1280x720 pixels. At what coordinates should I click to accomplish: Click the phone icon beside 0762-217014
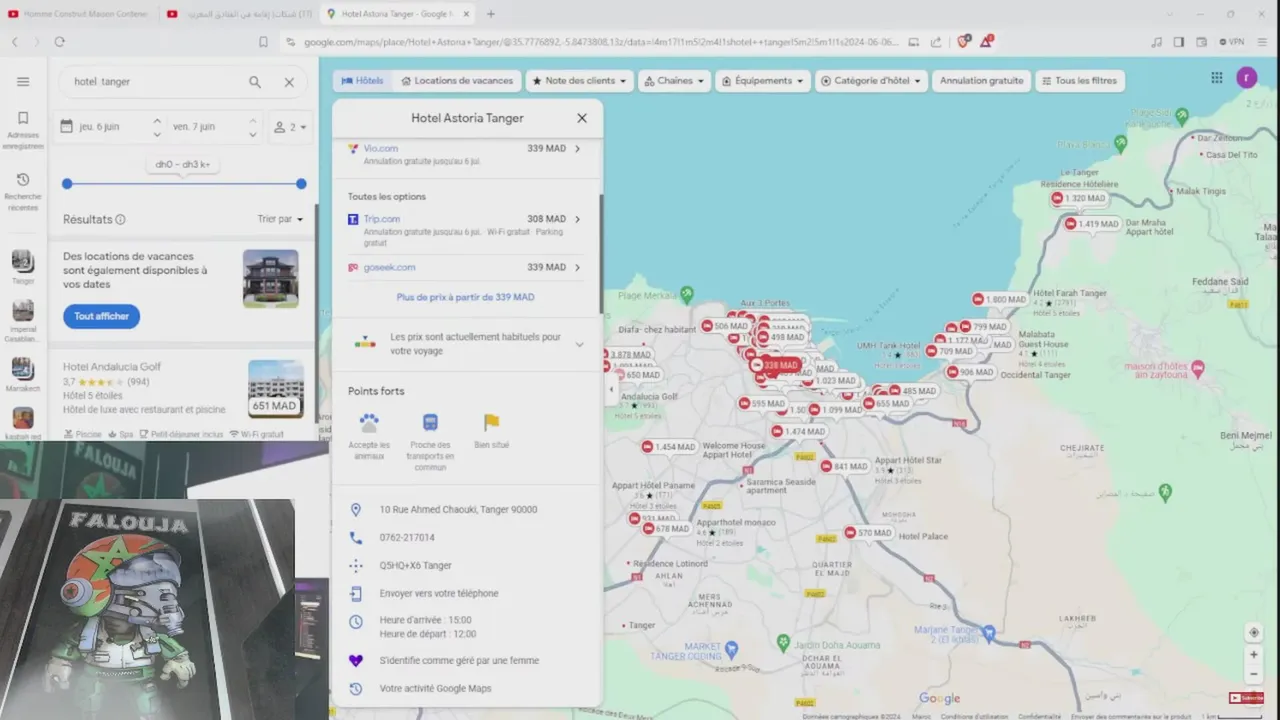coord(355,537)
